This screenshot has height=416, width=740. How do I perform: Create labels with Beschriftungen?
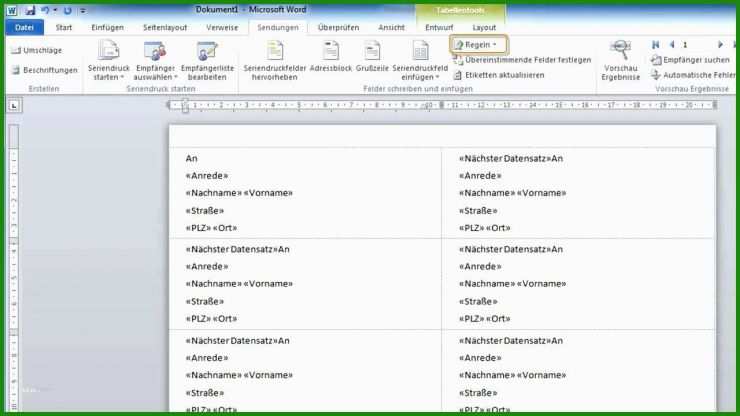(44, 70)
